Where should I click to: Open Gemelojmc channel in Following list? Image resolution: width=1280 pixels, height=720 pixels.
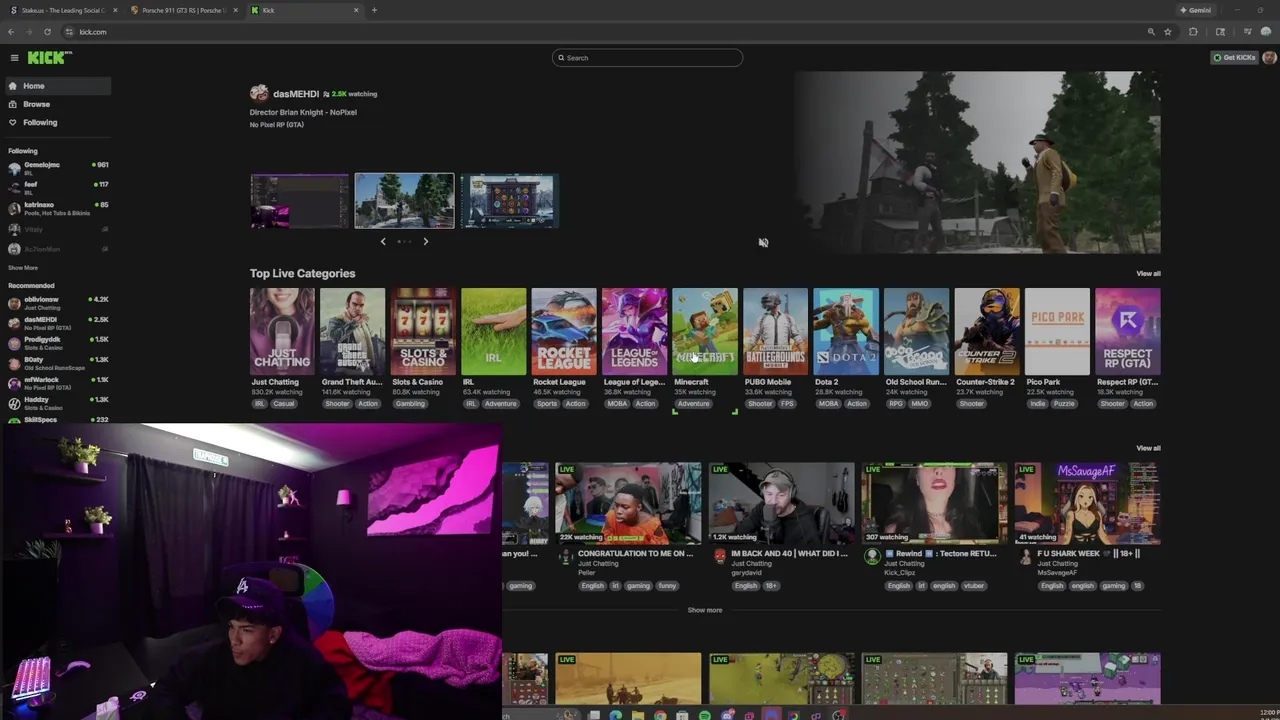(x=56, y=167)
